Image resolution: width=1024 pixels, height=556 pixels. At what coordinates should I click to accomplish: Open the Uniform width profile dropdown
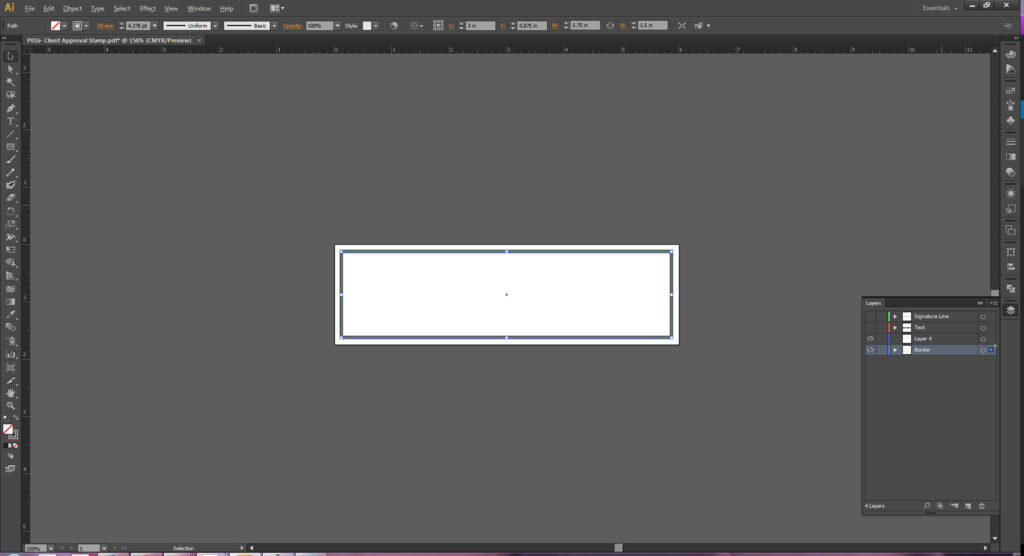click(216, 25)
